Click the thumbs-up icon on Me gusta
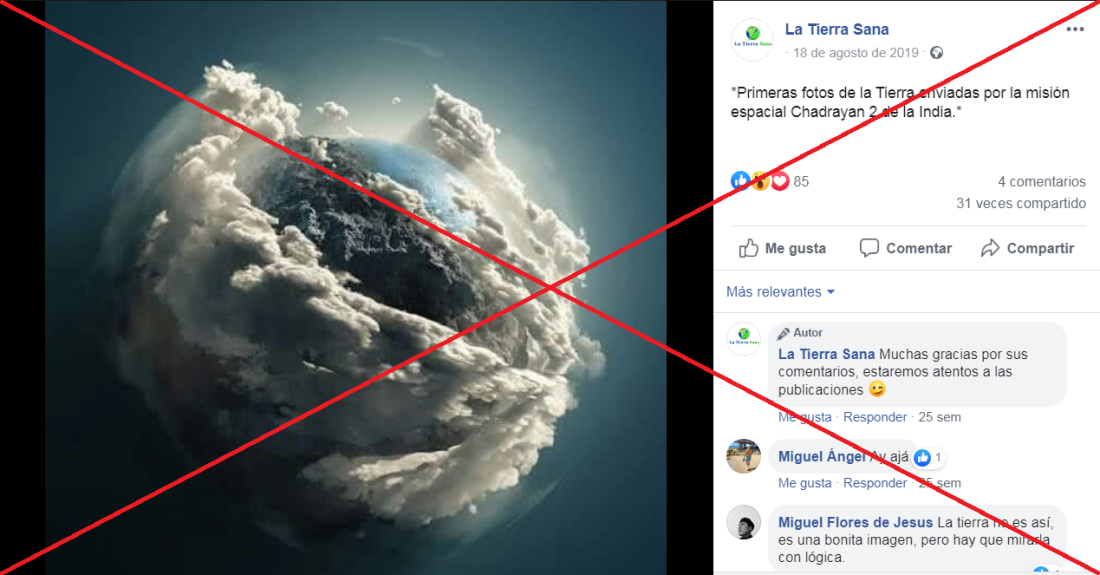The width and height of the screenshot is (1100, 575). click(749, 248)
